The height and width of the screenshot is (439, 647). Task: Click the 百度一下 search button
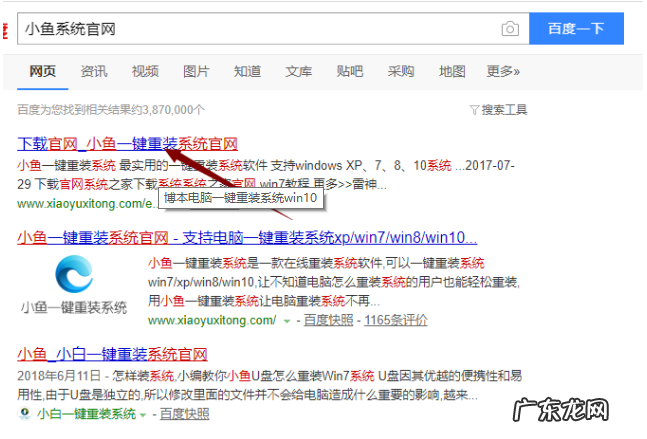click(576, 28)
